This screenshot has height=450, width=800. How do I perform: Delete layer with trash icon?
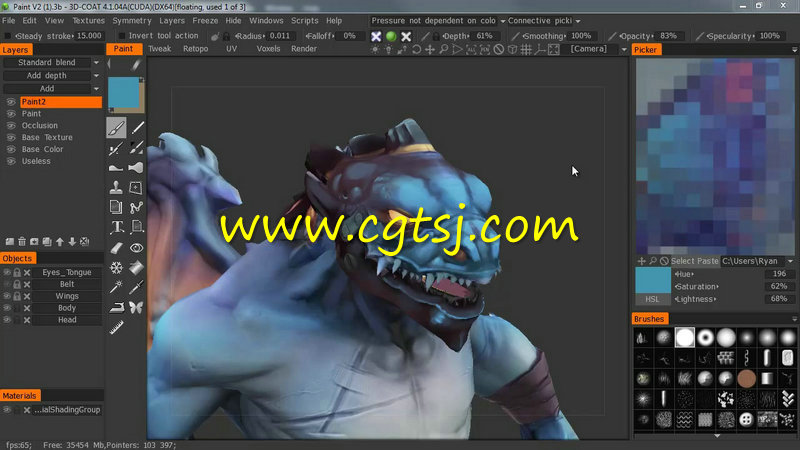[22, 241]
